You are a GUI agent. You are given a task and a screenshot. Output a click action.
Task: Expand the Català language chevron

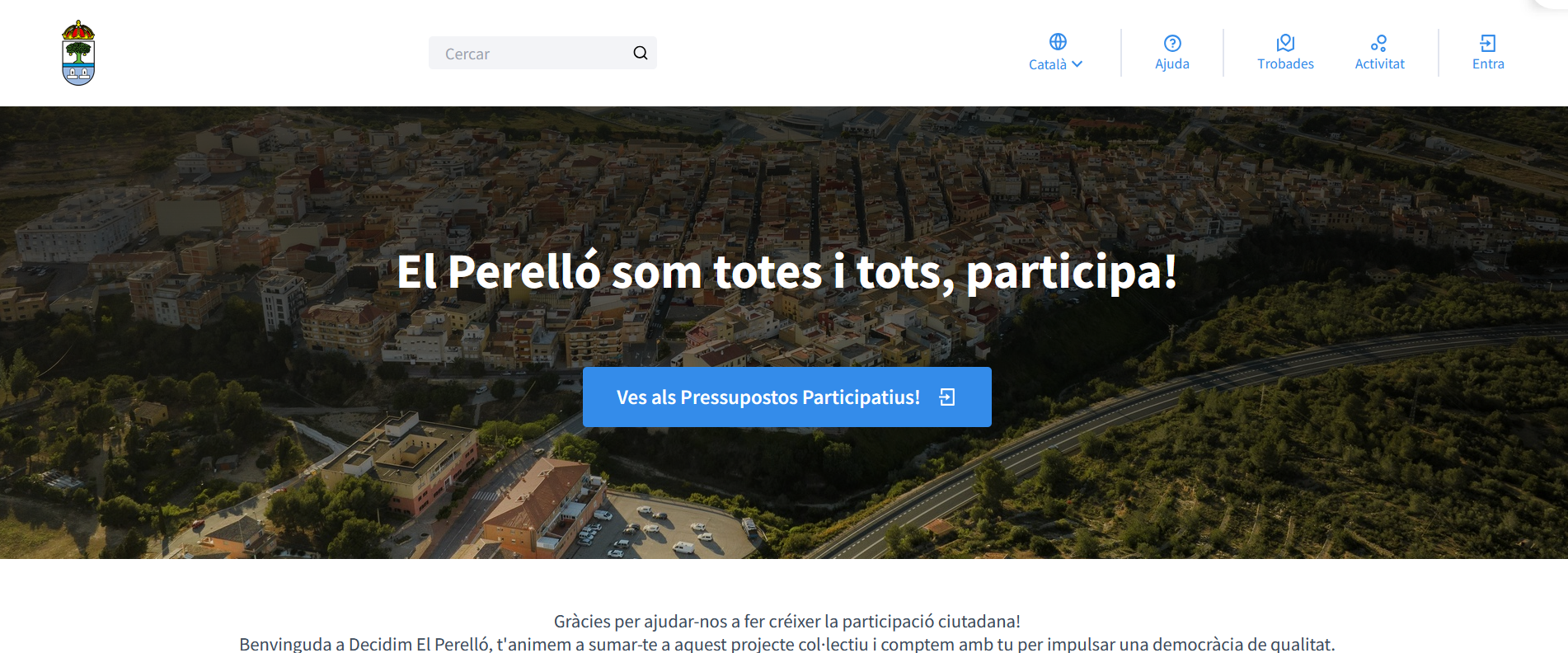point(1077,64)
